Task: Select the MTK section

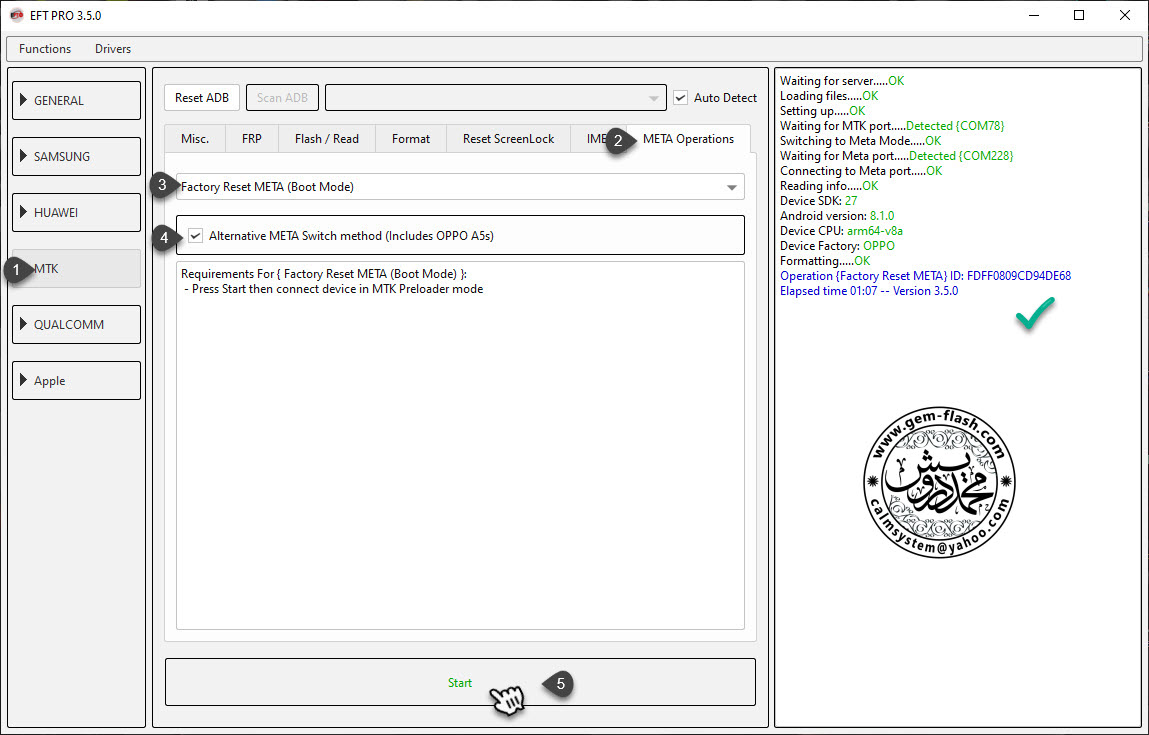Action: pos(76,269)
